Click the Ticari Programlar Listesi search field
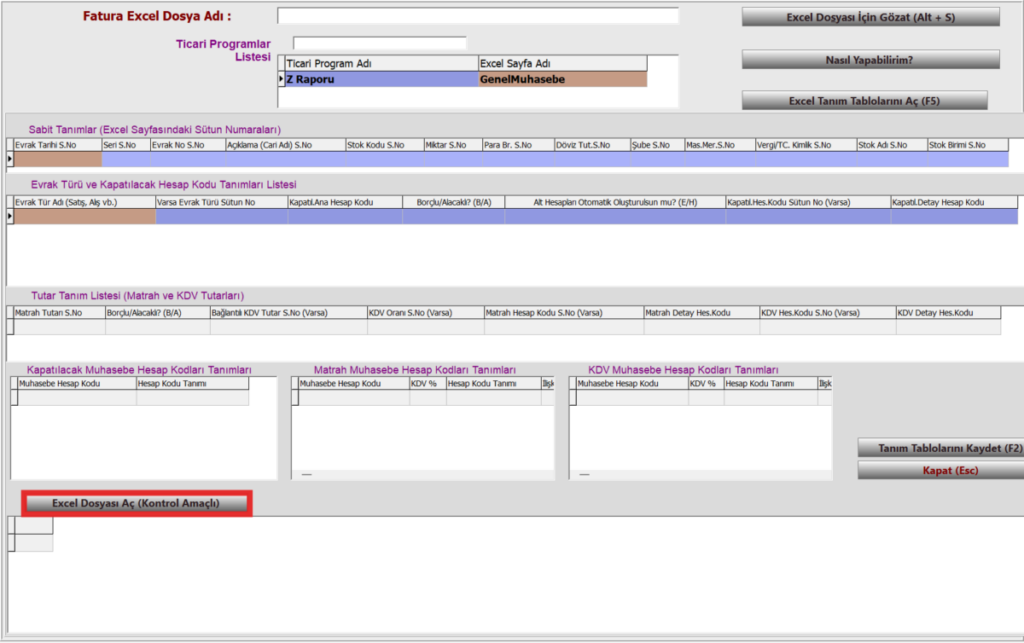This screenshot has height=643, width=1024. tap(379, 43)
